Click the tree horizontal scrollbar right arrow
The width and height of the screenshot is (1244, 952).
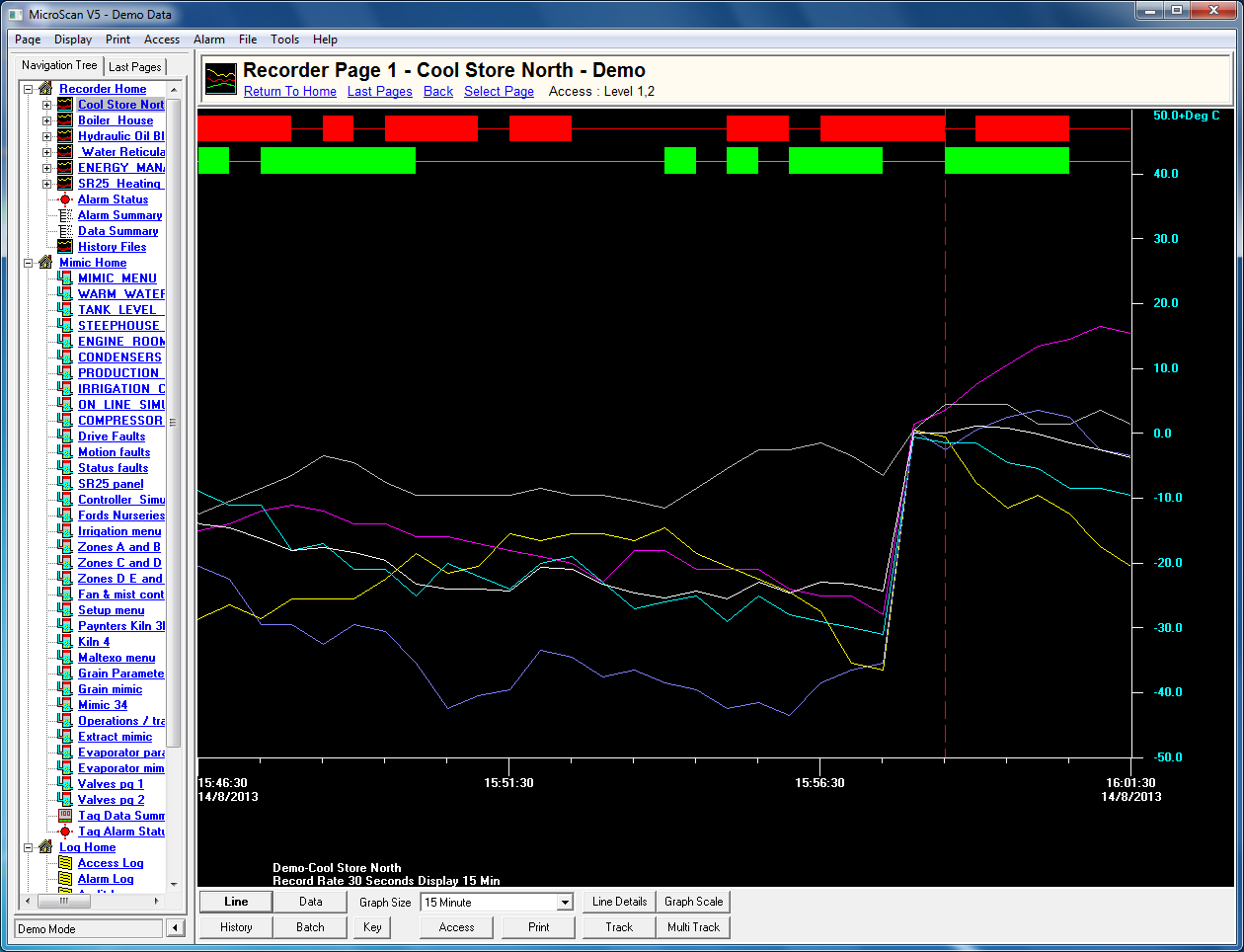[x=156, y=901]
